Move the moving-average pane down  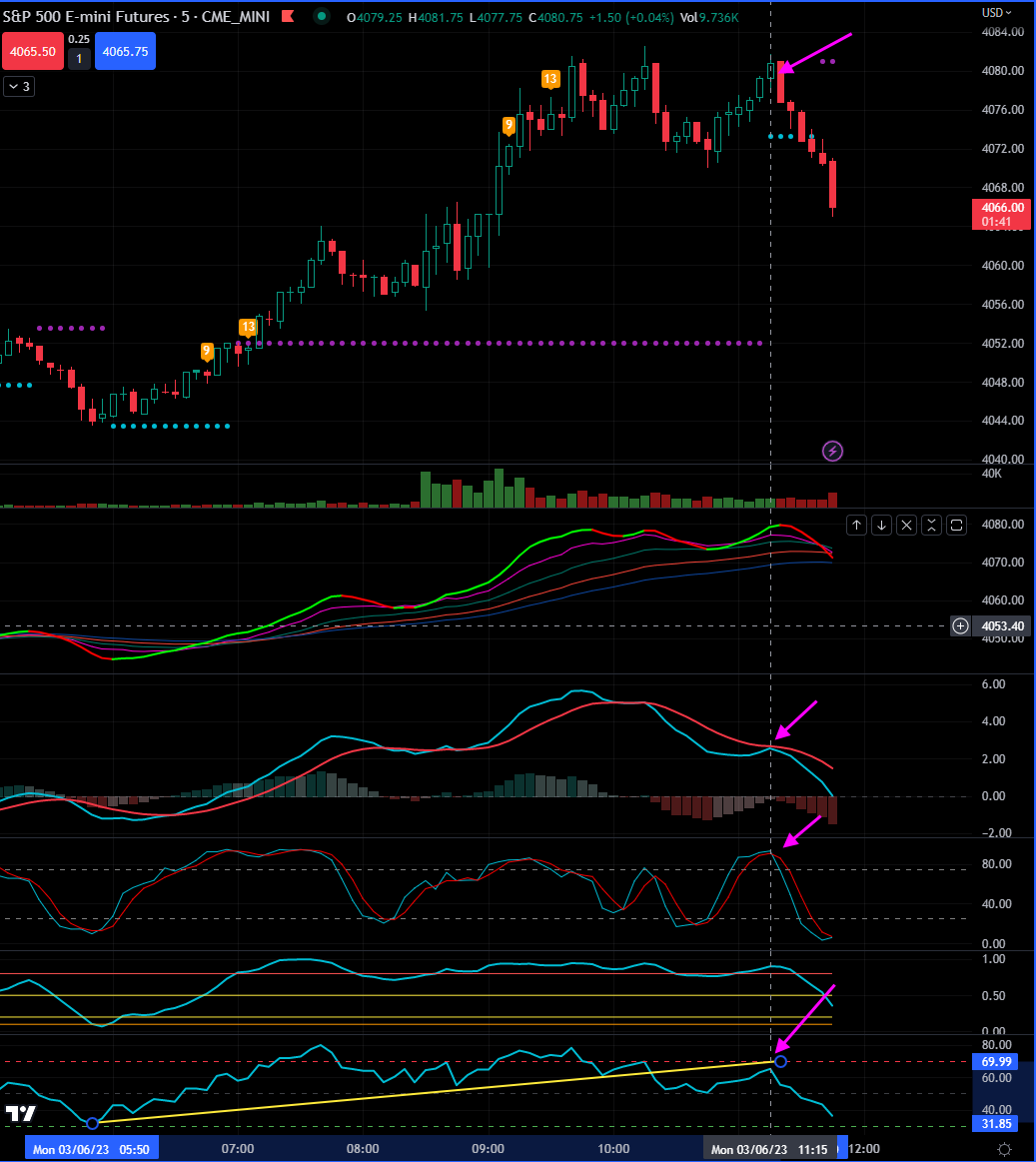[882, 525]
